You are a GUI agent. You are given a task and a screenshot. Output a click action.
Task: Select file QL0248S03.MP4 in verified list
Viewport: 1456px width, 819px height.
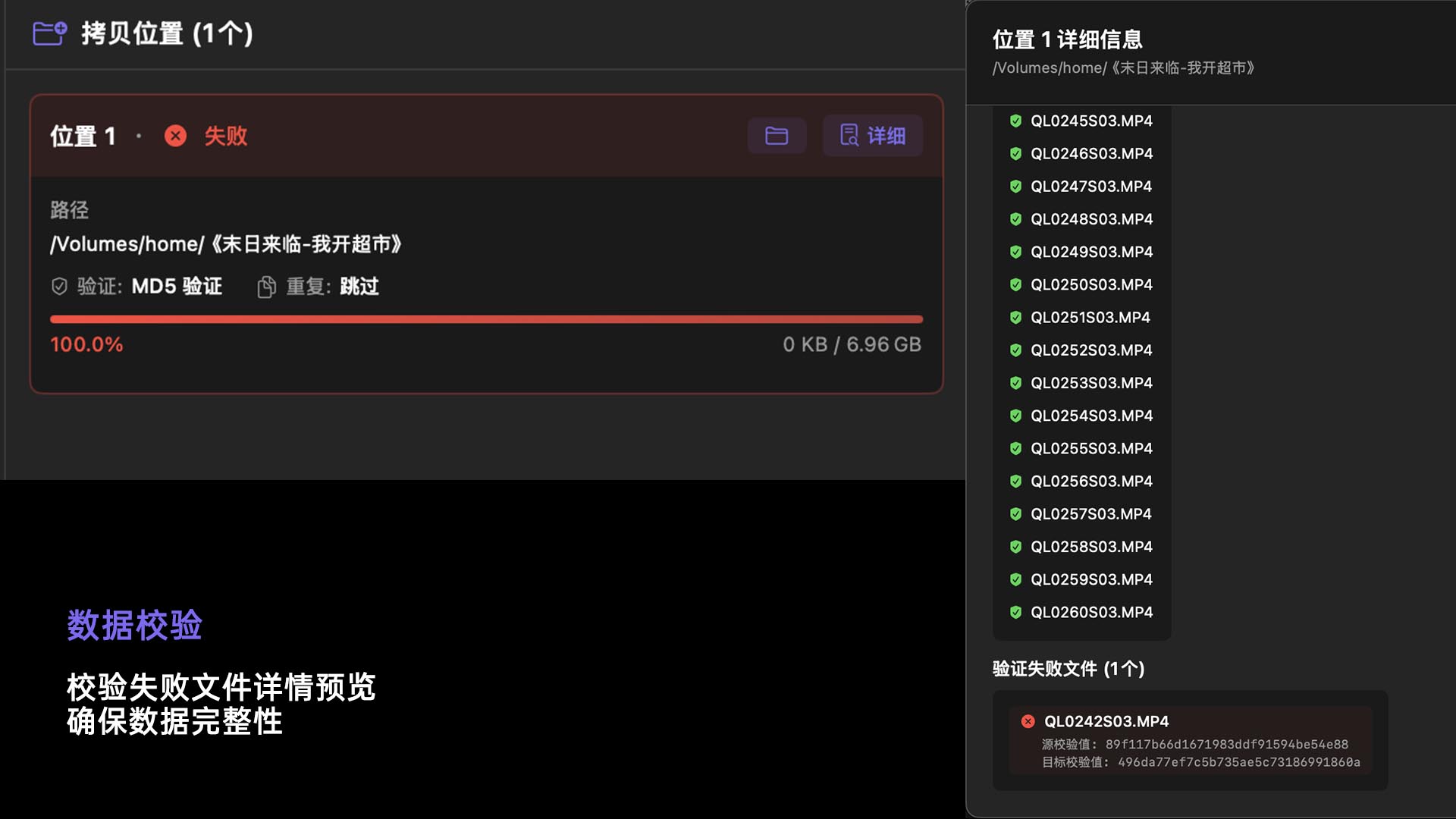pyautogui.click(x=1090, y=219)
